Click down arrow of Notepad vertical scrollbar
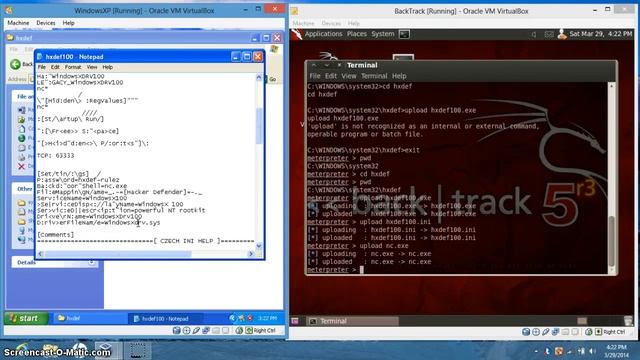Screen dimensions: 640x360 point(259,246)
